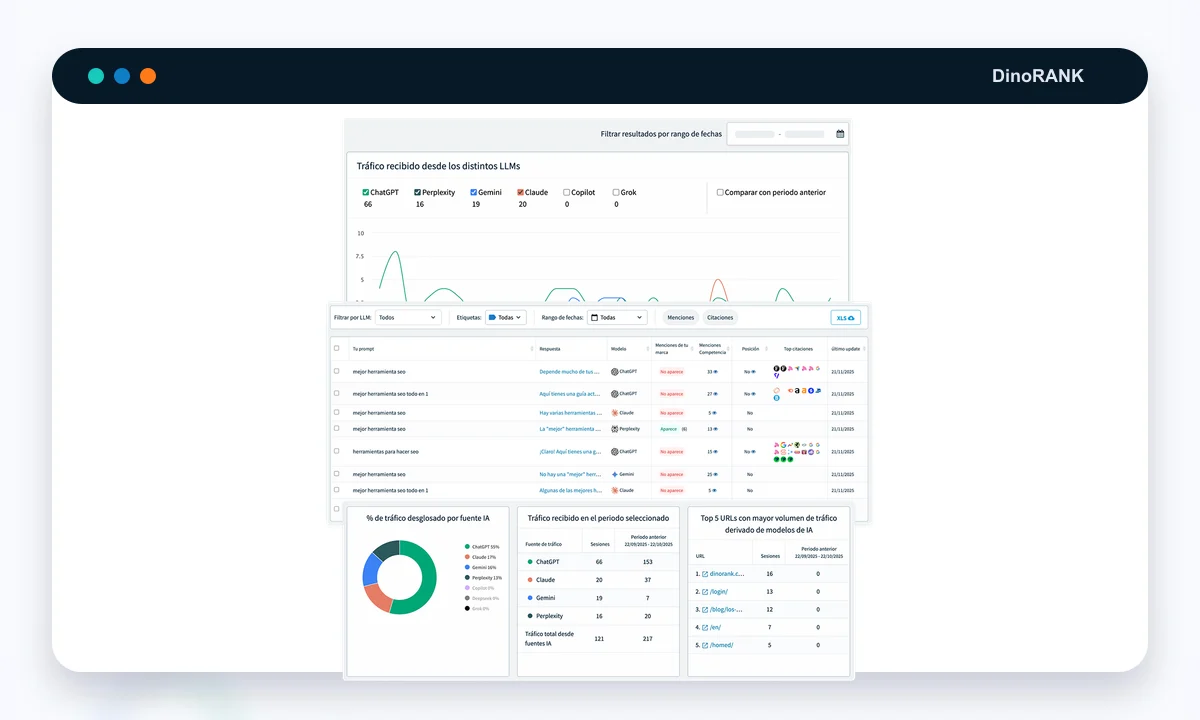Open response '¡Claro! Aquí tienes una g…'
The height and width of the screenshot is (720, 1200).
point(569,451)
